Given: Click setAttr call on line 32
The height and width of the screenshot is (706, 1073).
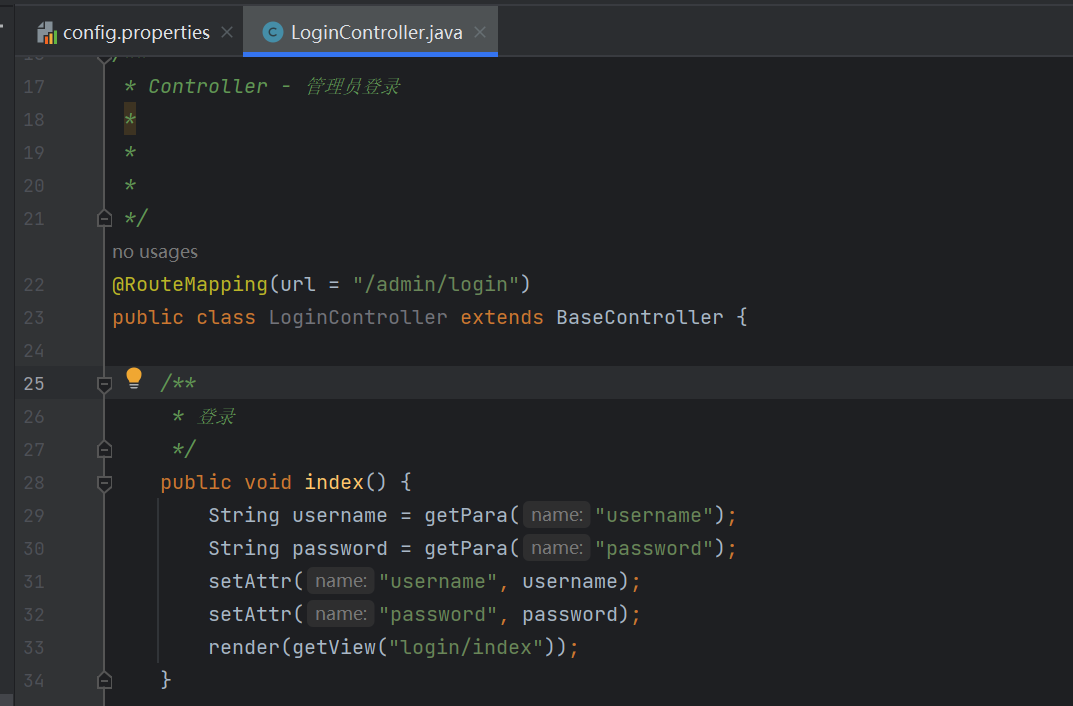Looking at the screenshot, I should click(x=250, y=614).
